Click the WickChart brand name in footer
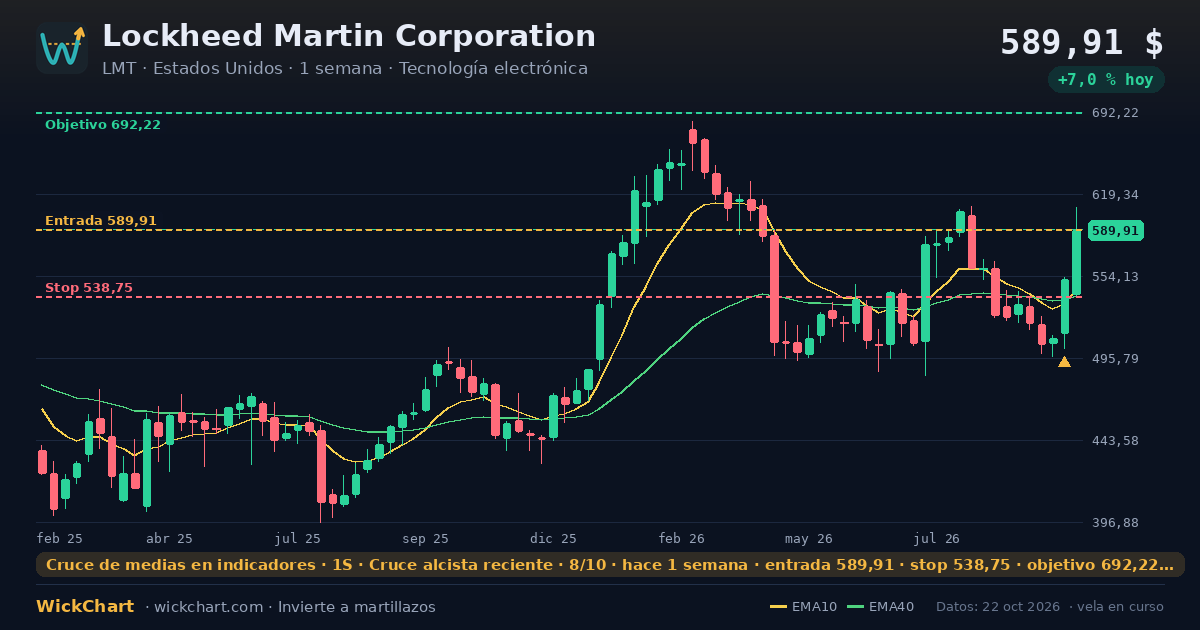 (x=85, y=607)
